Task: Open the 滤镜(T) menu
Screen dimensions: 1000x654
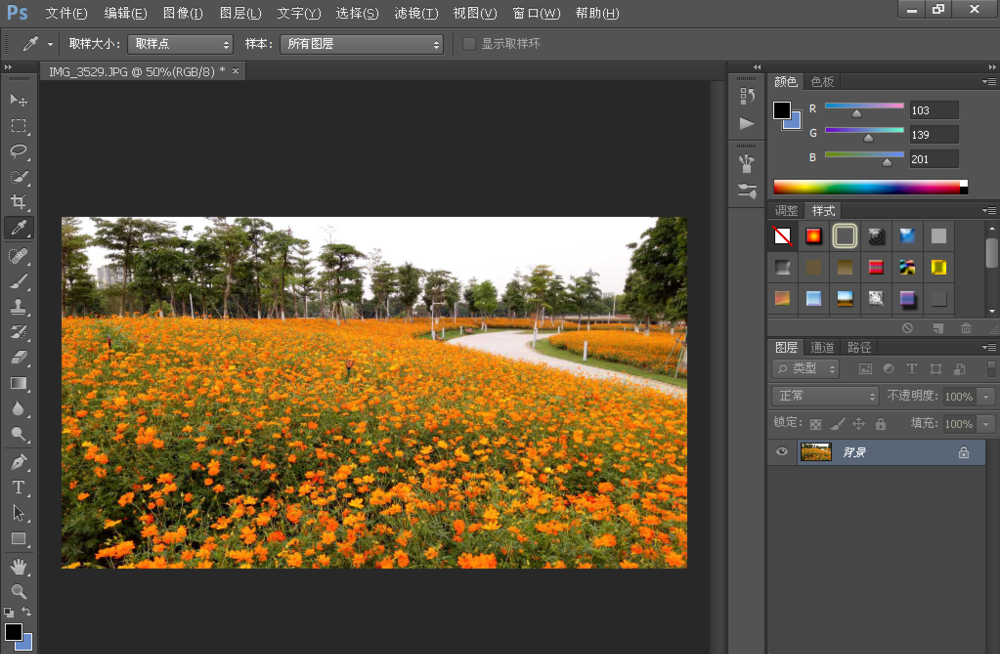Action: [416, 13]
